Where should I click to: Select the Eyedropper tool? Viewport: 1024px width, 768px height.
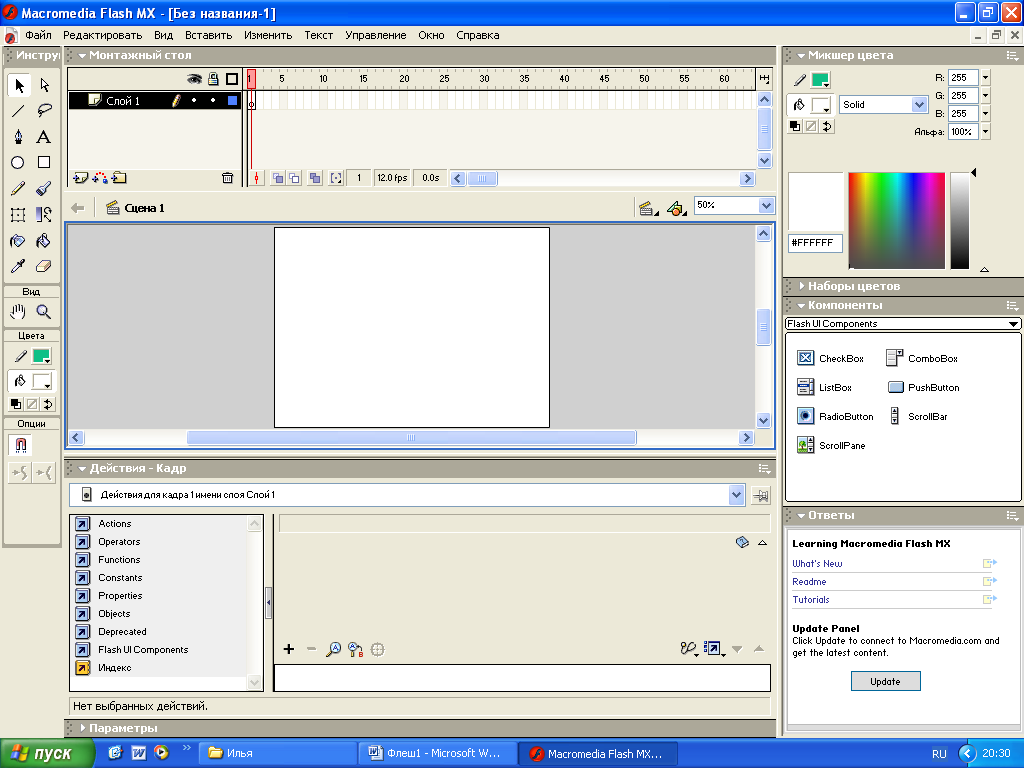click(x=19, y=266)
